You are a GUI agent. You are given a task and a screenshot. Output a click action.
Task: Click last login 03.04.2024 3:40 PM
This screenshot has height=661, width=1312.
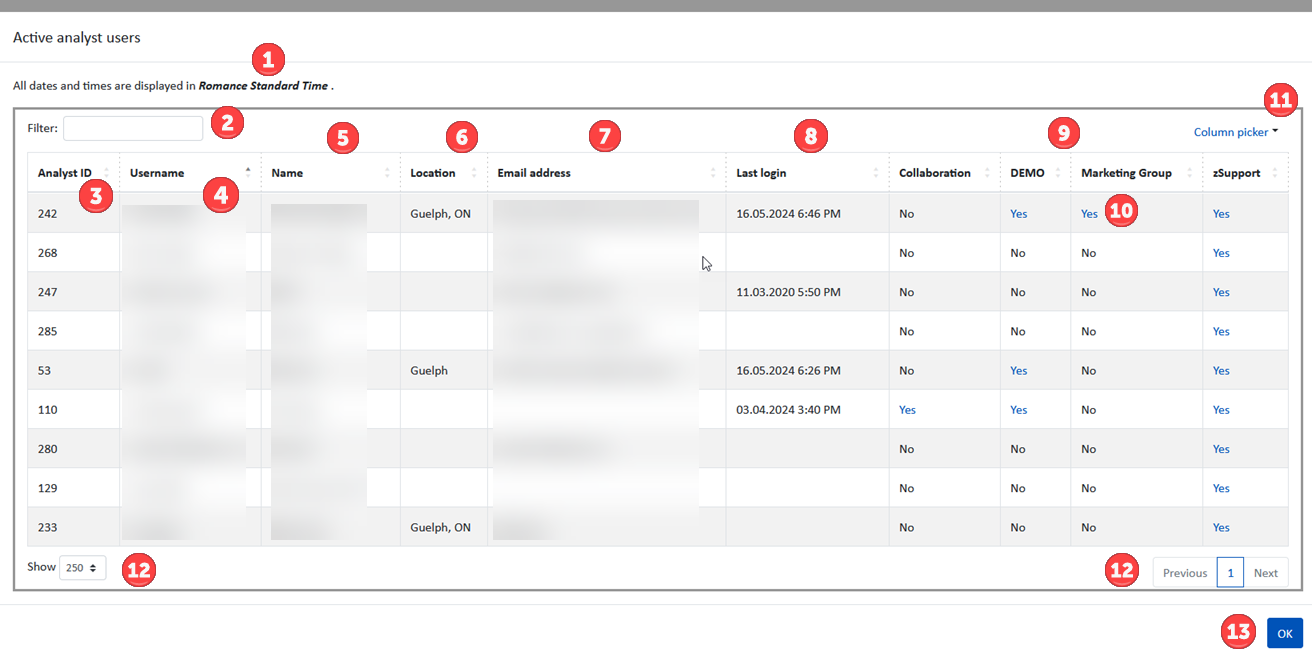coord(788,410)
